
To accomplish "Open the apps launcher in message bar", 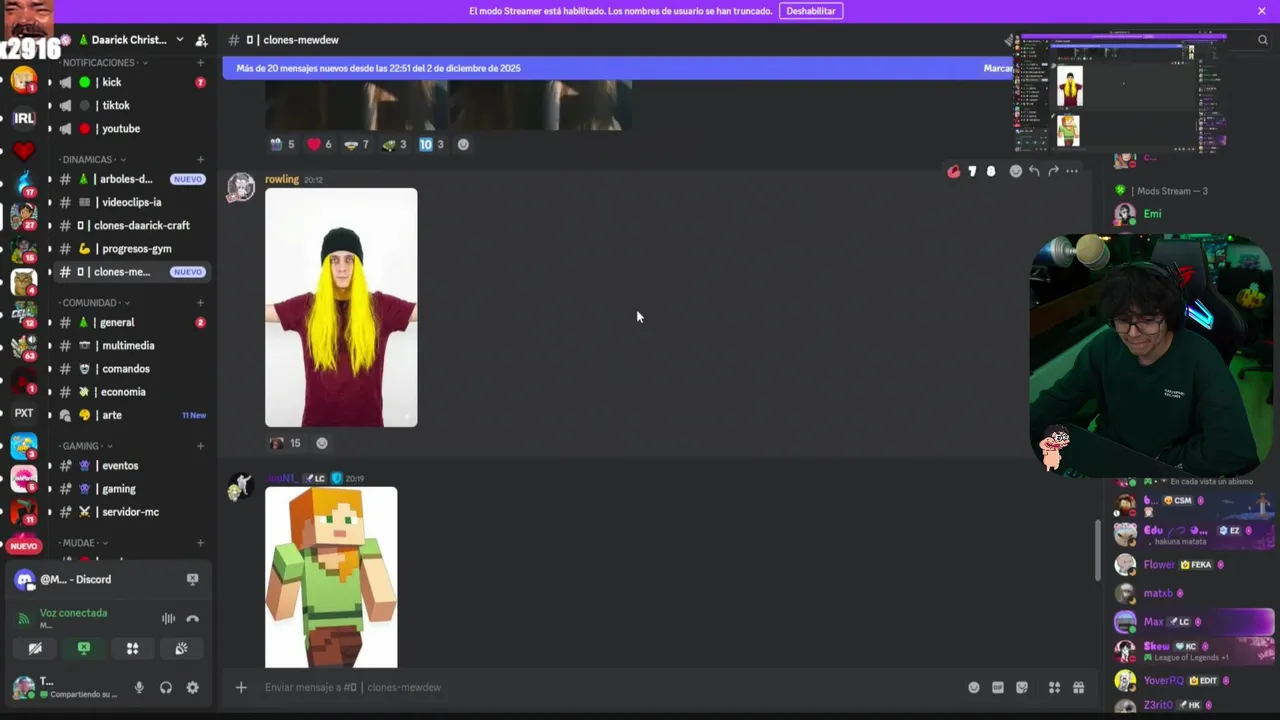I will 1054,687.
